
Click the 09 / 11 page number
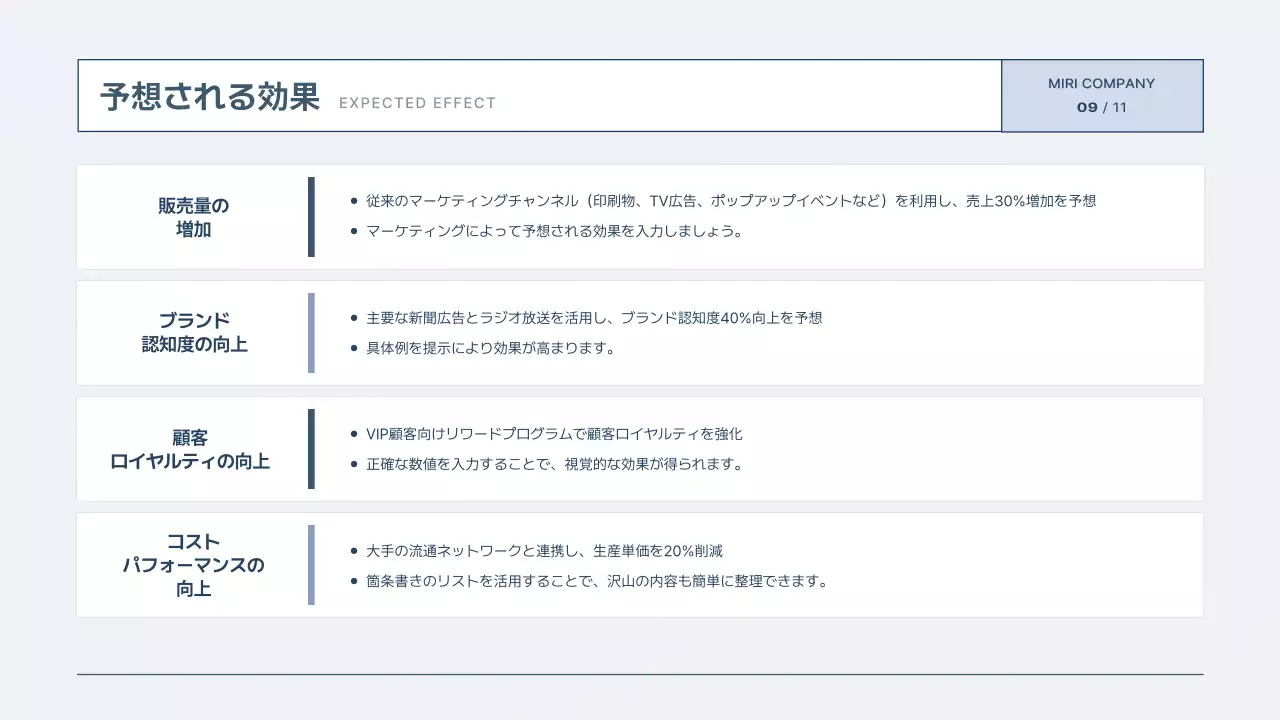1101,108
